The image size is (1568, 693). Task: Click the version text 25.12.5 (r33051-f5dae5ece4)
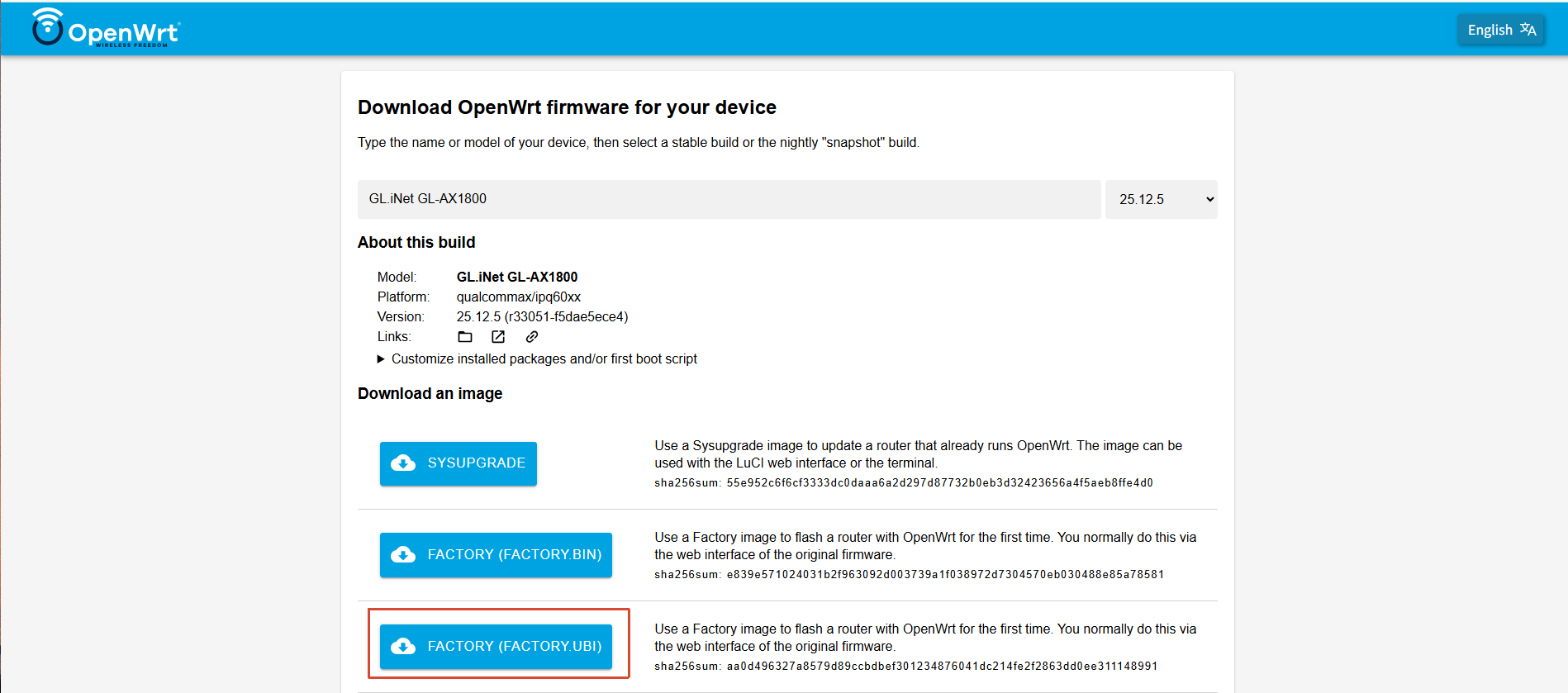pyautogui.click(x=543, y=317)
